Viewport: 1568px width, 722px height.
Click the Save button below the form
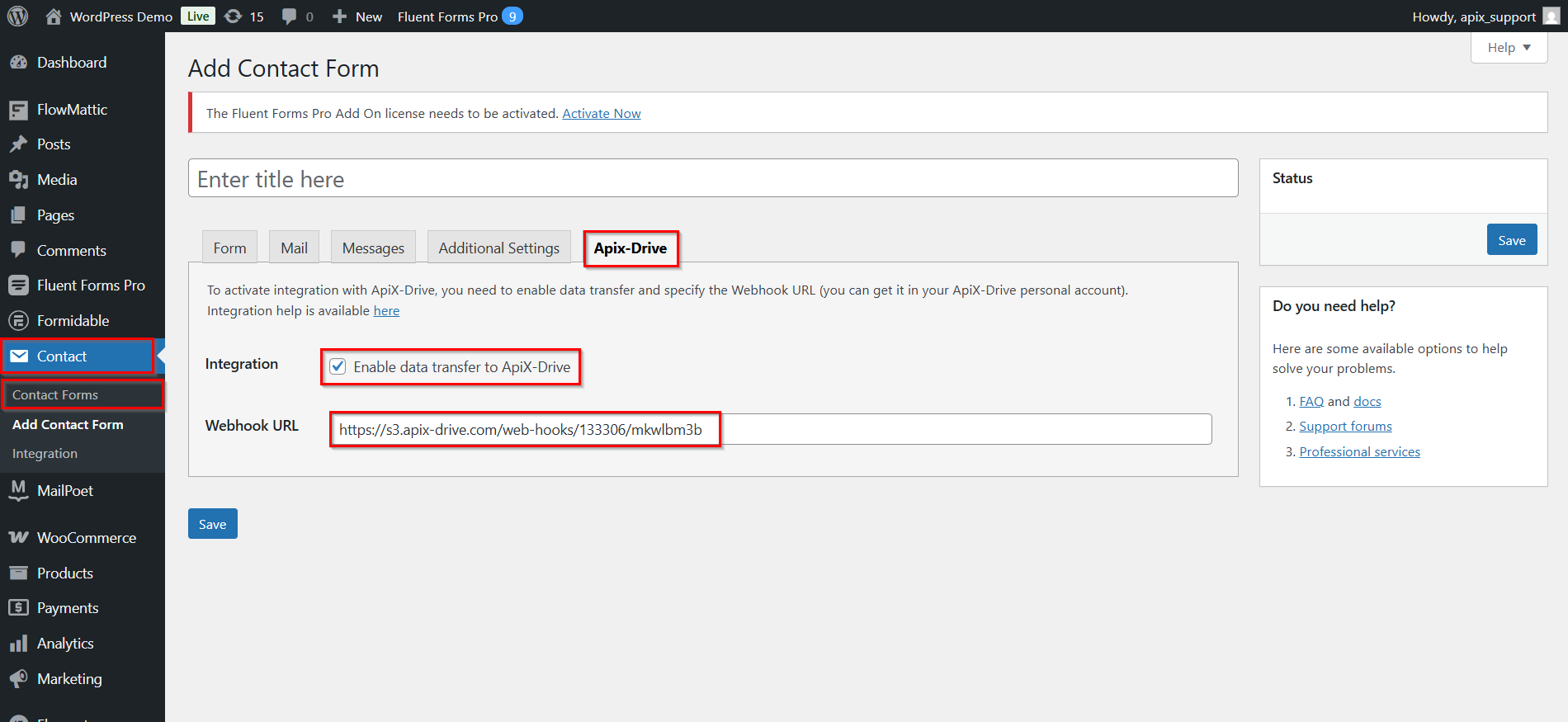click(213, 524)
